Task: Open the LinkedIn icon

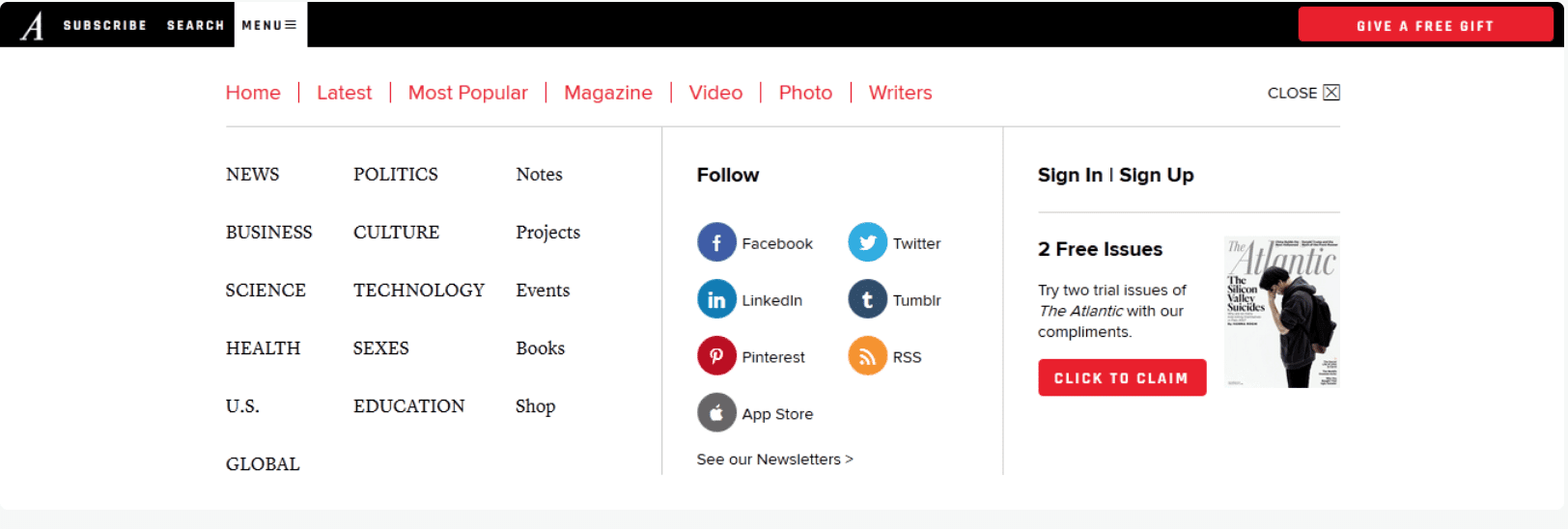Action: coord(716,300)
